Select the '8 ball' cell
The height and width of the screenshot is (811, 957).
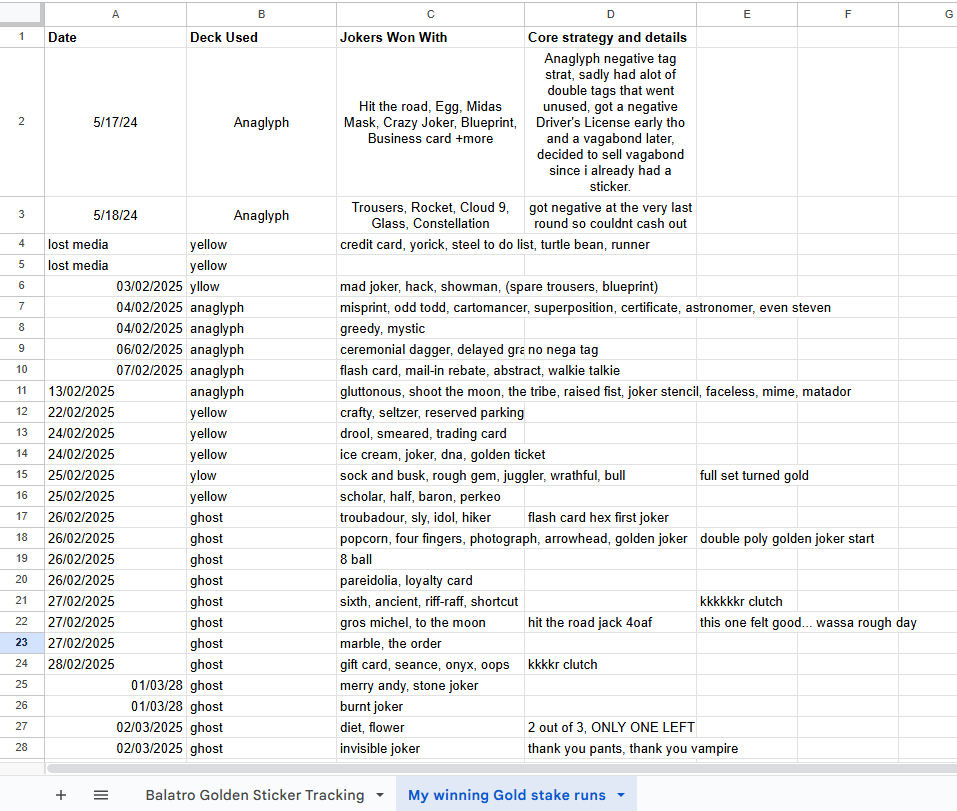pyautogui.click(x=430, y=559)
